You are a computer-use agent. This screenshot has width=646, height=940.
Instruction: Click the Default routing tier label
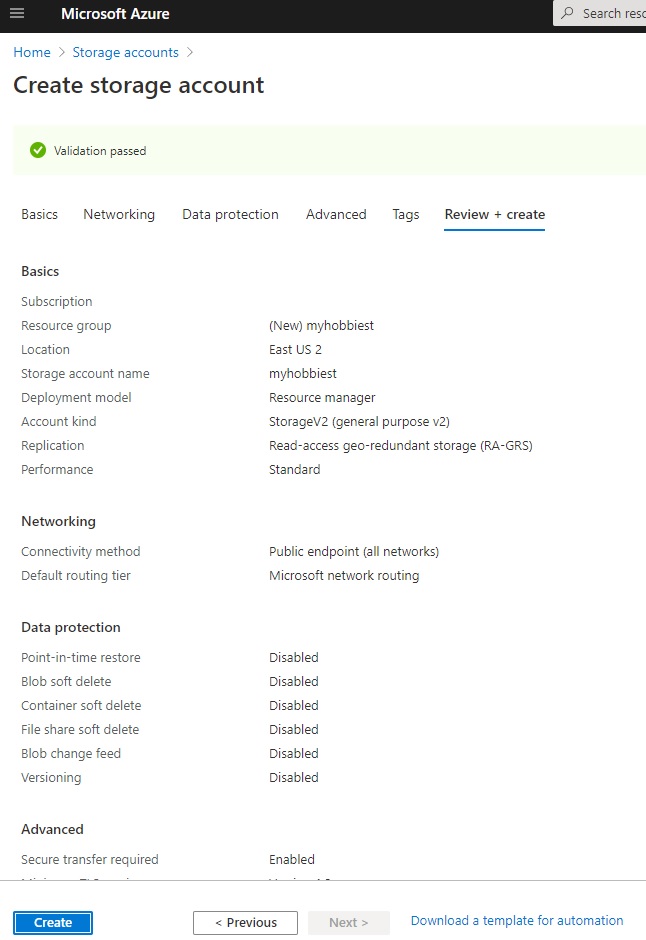click(x=76, y=576)
